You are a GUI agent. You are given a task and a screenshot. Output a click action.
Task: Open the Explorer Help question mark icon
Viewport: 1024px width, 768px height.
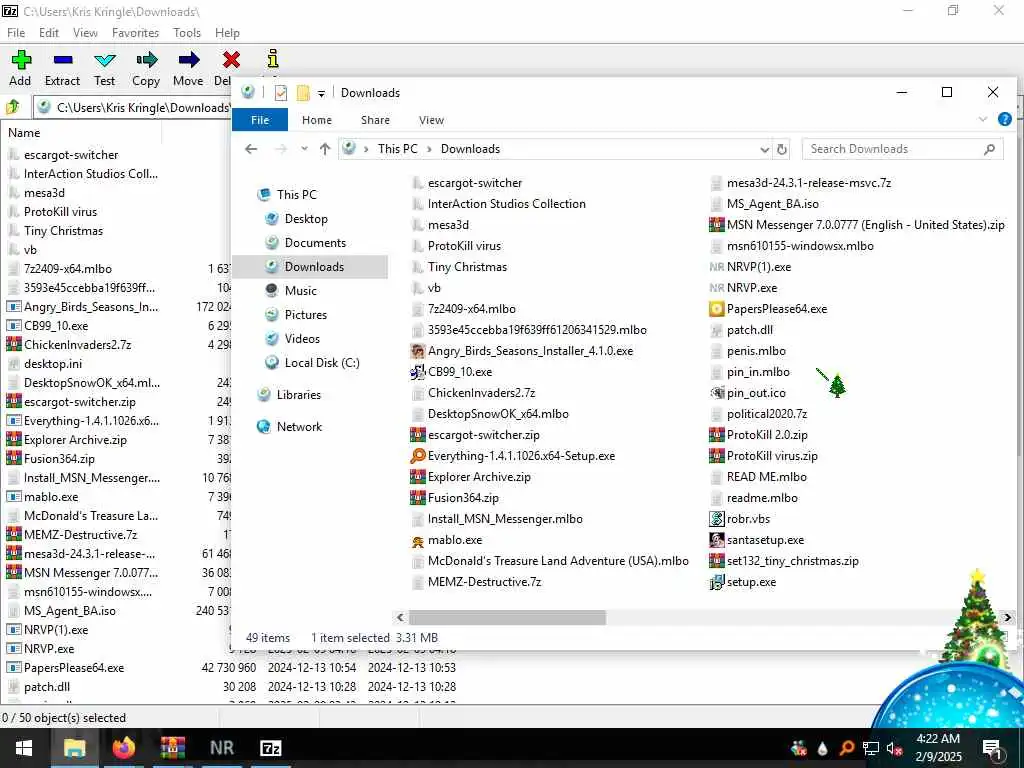point(1004,119)
